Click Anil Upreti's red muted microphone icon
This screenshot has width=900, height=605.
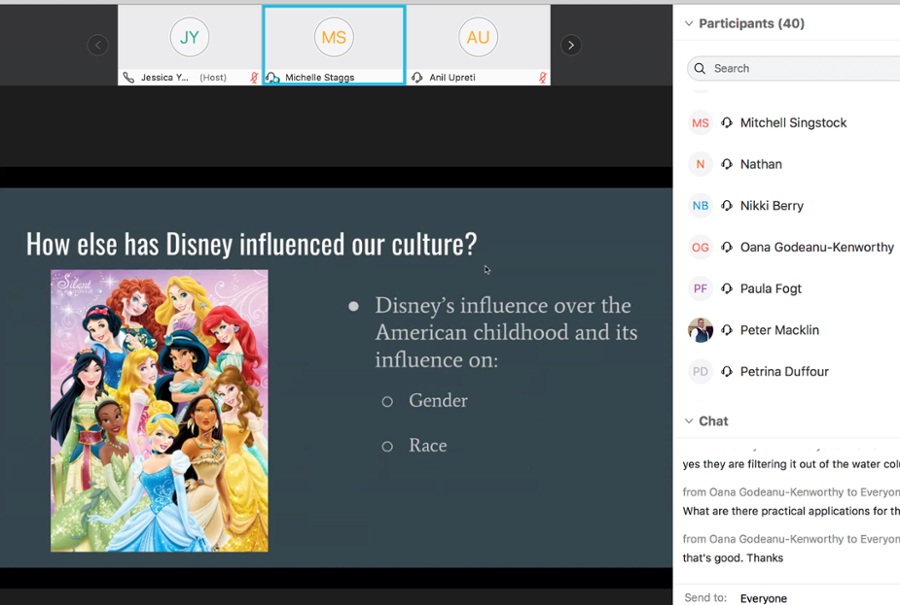(542, 77)
